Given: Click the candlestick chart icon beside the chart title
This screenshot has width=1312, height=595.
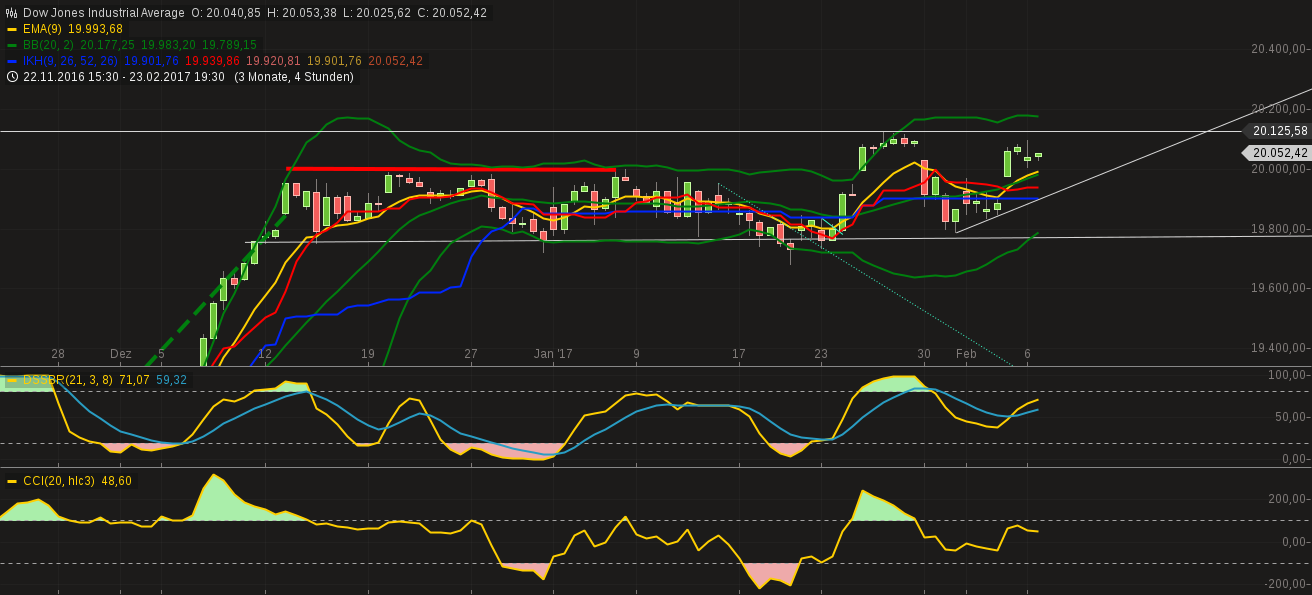Looking at the screenshot, I should pyautogui.click(x=11, y=13).
